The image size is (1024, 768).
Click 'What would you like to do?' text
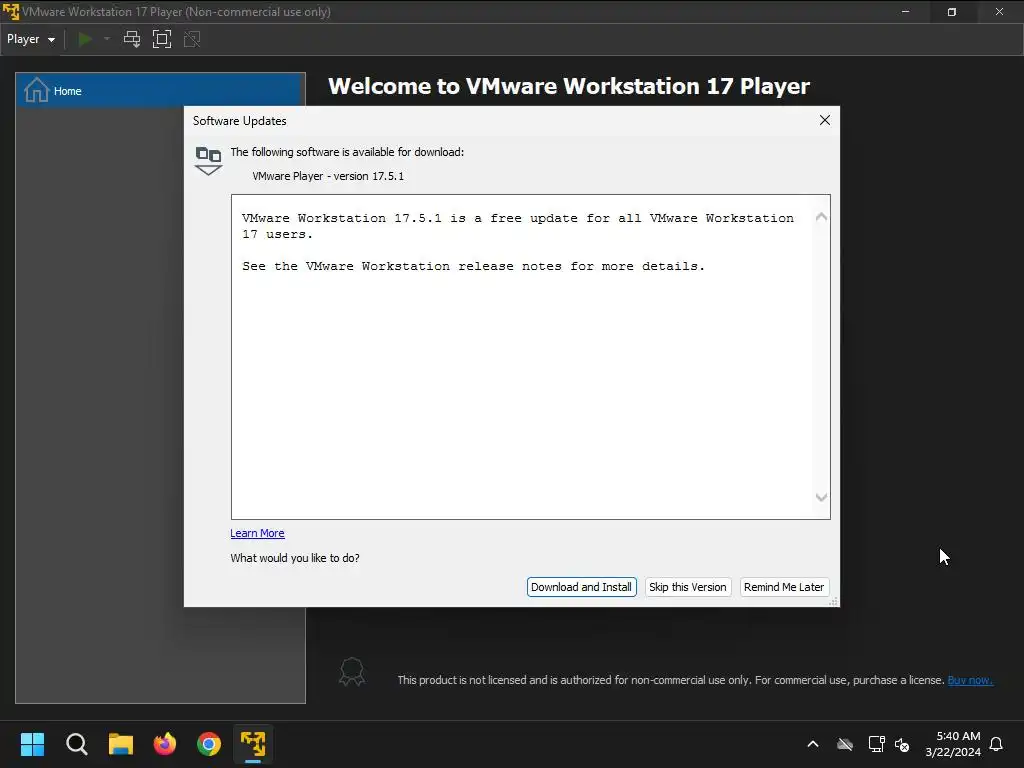coord(295,558)
